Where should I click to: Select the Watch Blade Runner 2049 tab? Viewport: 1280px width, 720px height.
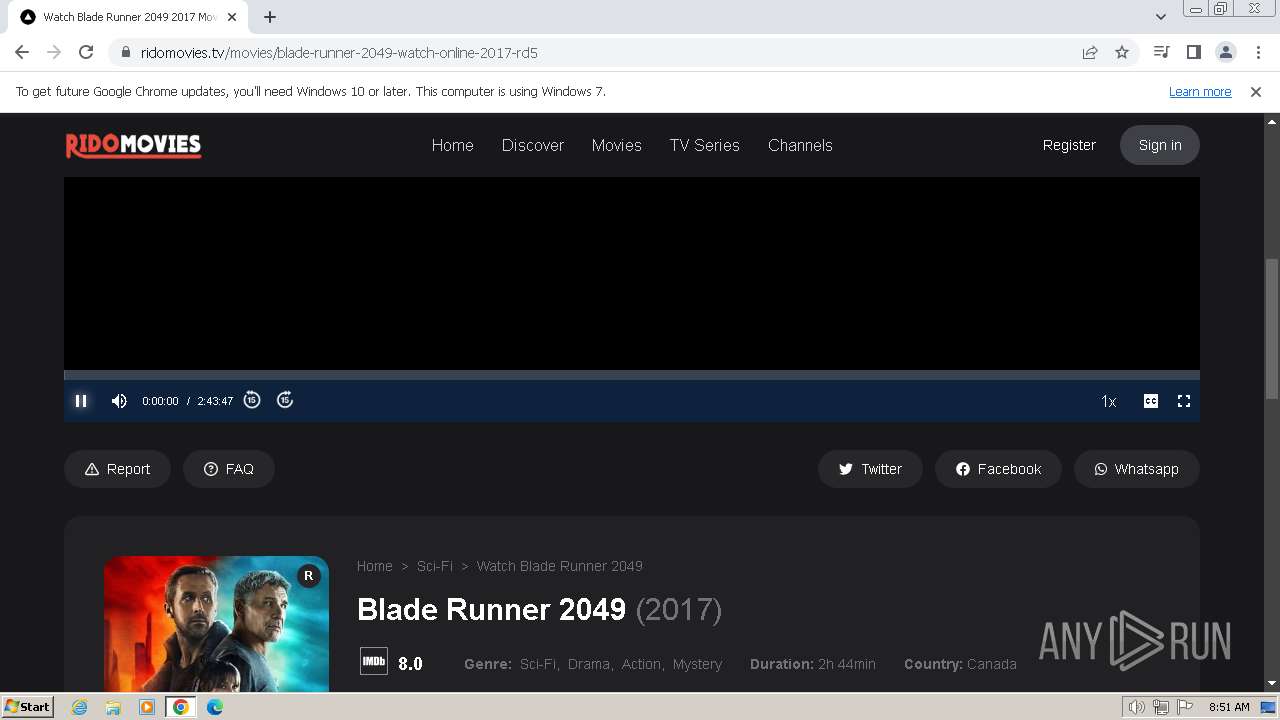click(x=128, y=17)
